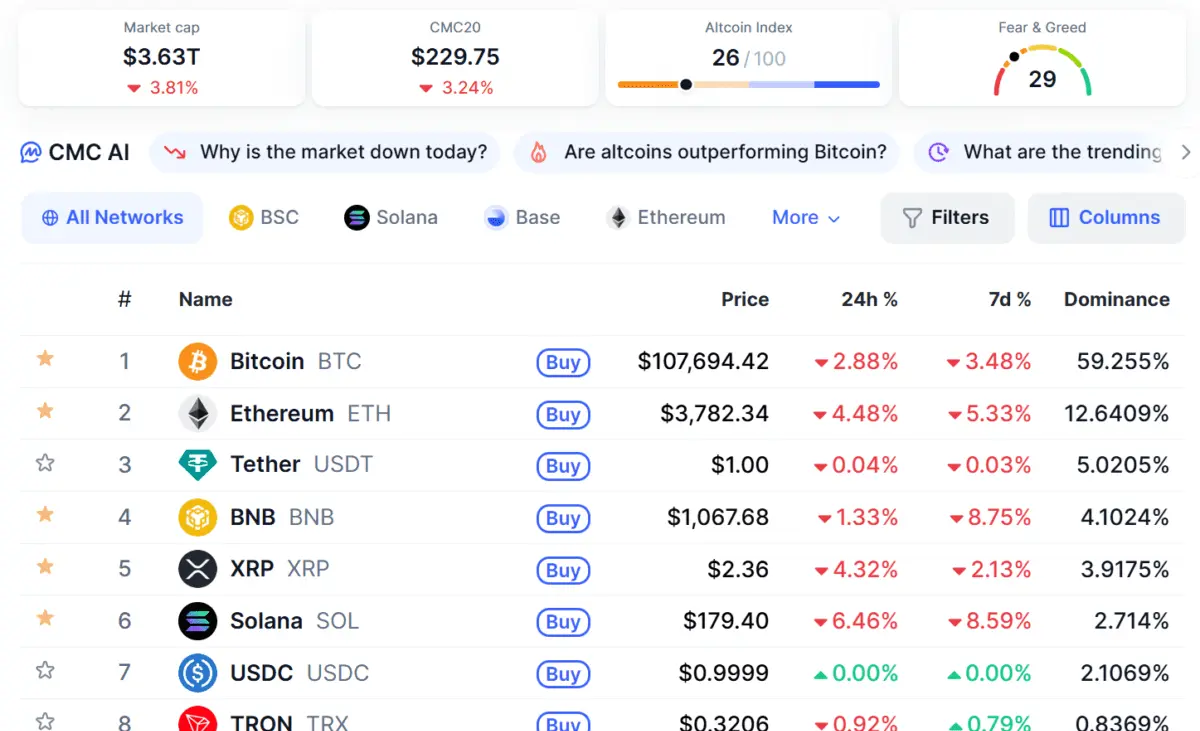
Task: Click the Bitcoin coin logo icon
Action: click(197, 361)
